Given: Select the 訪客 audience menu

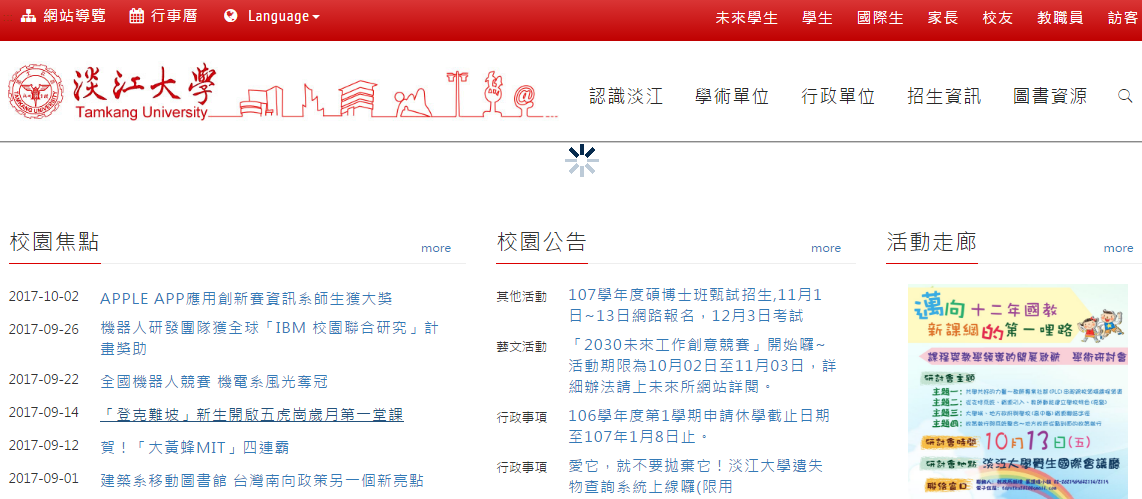Looking at the screenshot, I should pyautogui.click(x=1122, y=18).
